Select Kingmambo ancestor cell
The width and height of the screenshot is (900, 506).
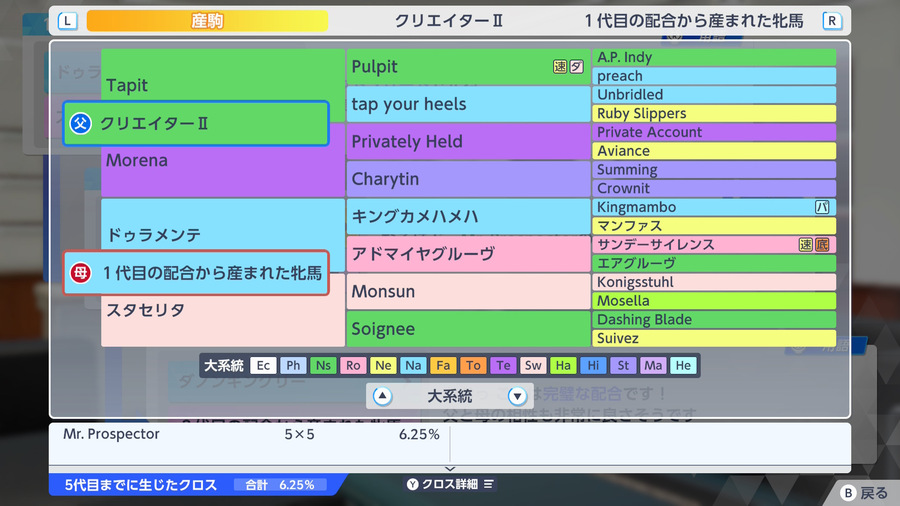click(x=714, y=207)
